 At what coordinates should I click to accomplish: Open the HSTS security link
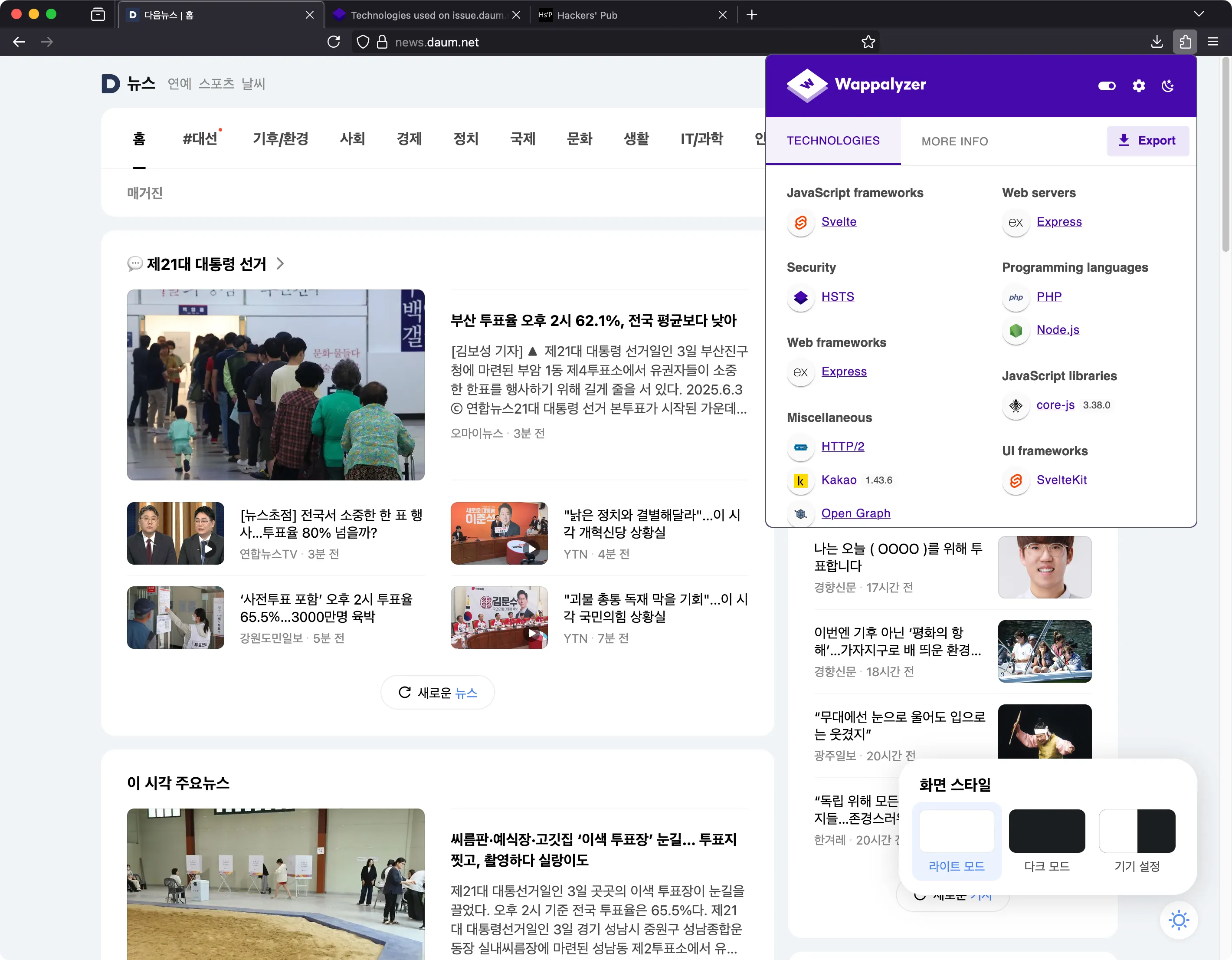click(837, 297)
